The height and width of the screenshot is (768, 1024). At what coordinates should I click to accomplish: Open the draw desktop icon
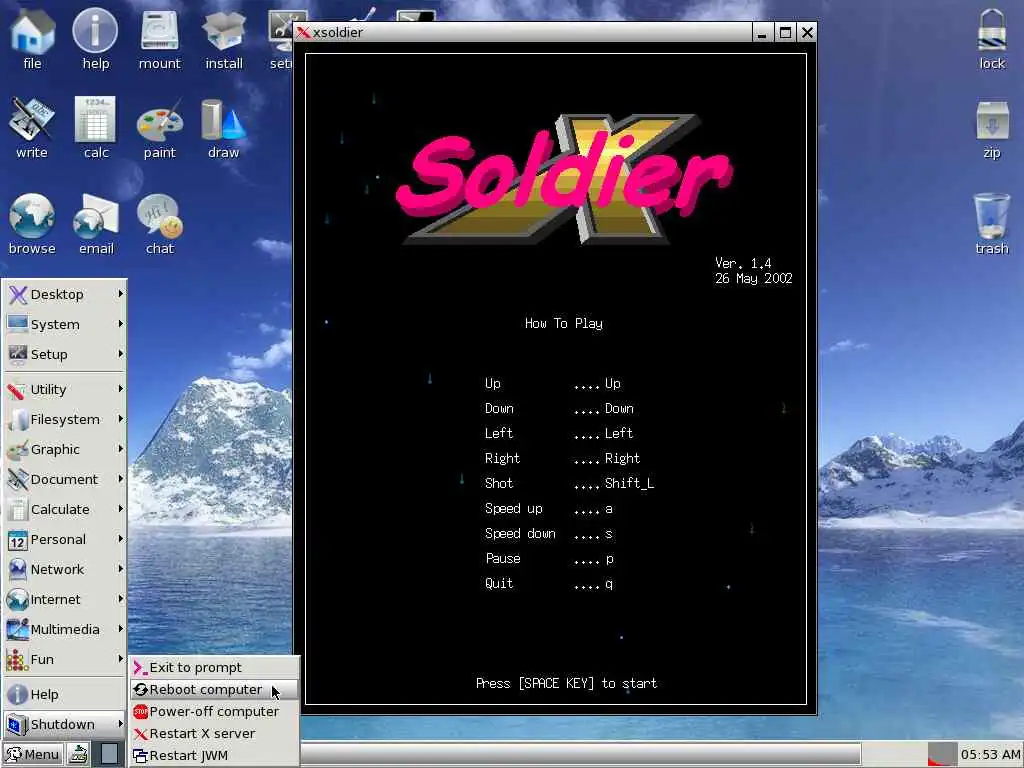tap(224, 128)
